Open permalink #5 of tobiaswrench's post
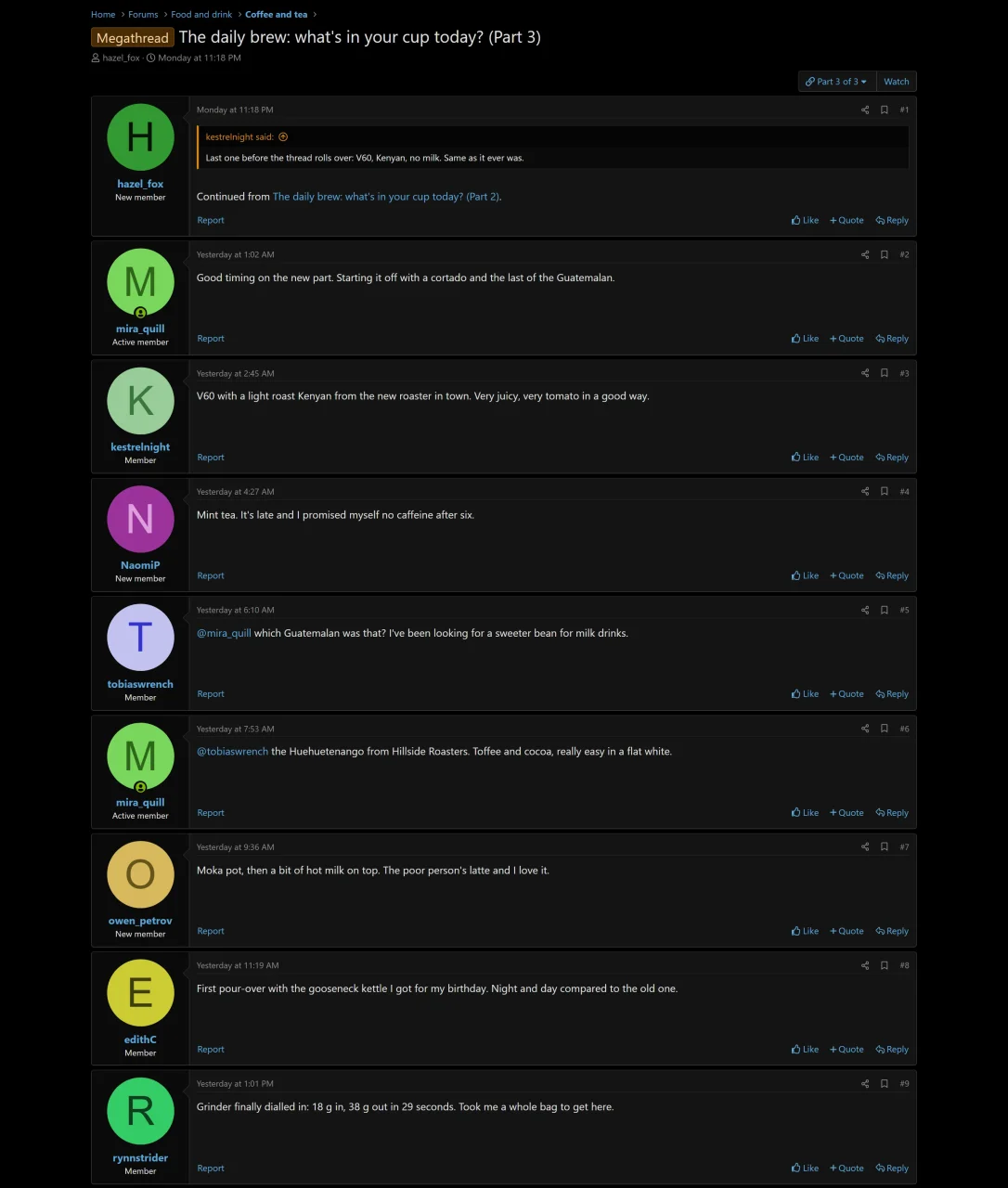The height and width of the screenshot is (1188, 1008). [904, 611]
